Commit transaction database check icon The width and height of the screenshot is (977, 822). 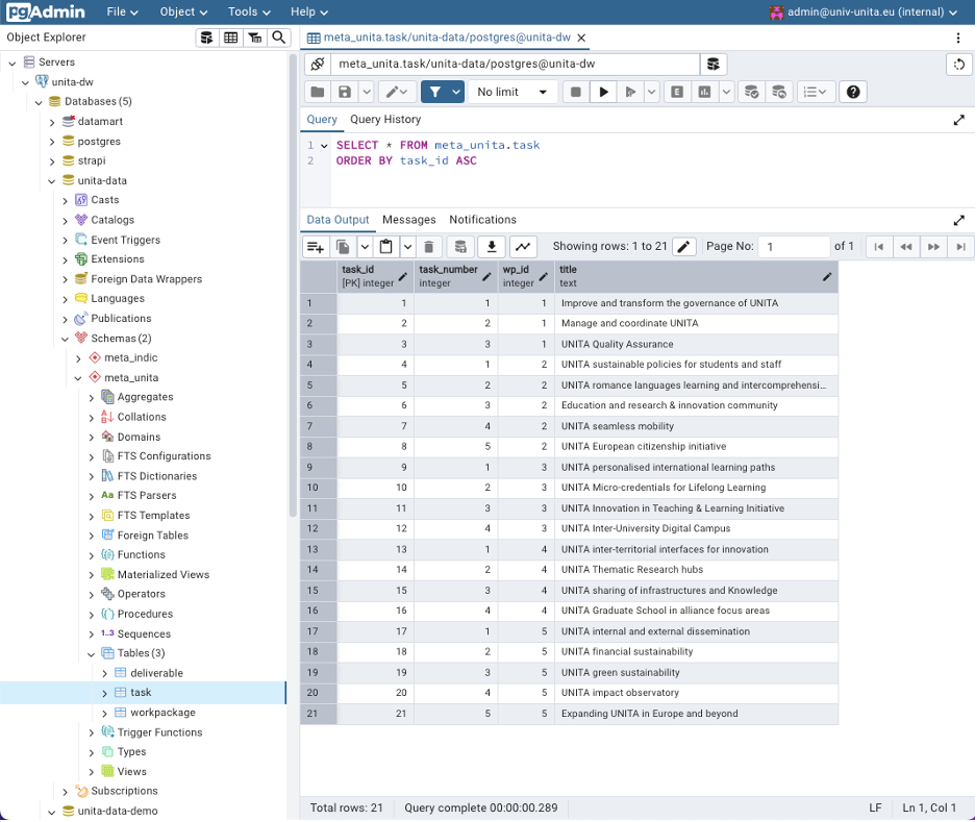[751, 92]
